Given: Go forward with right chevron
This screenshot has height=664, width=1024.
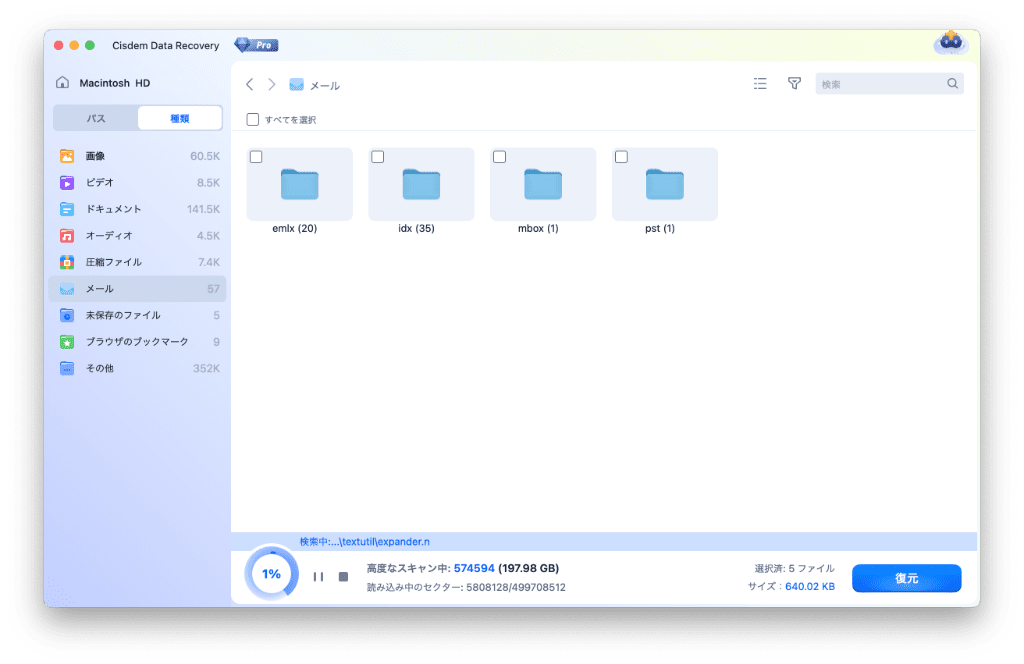Looking at the screenshot, I should coord(271,85).
